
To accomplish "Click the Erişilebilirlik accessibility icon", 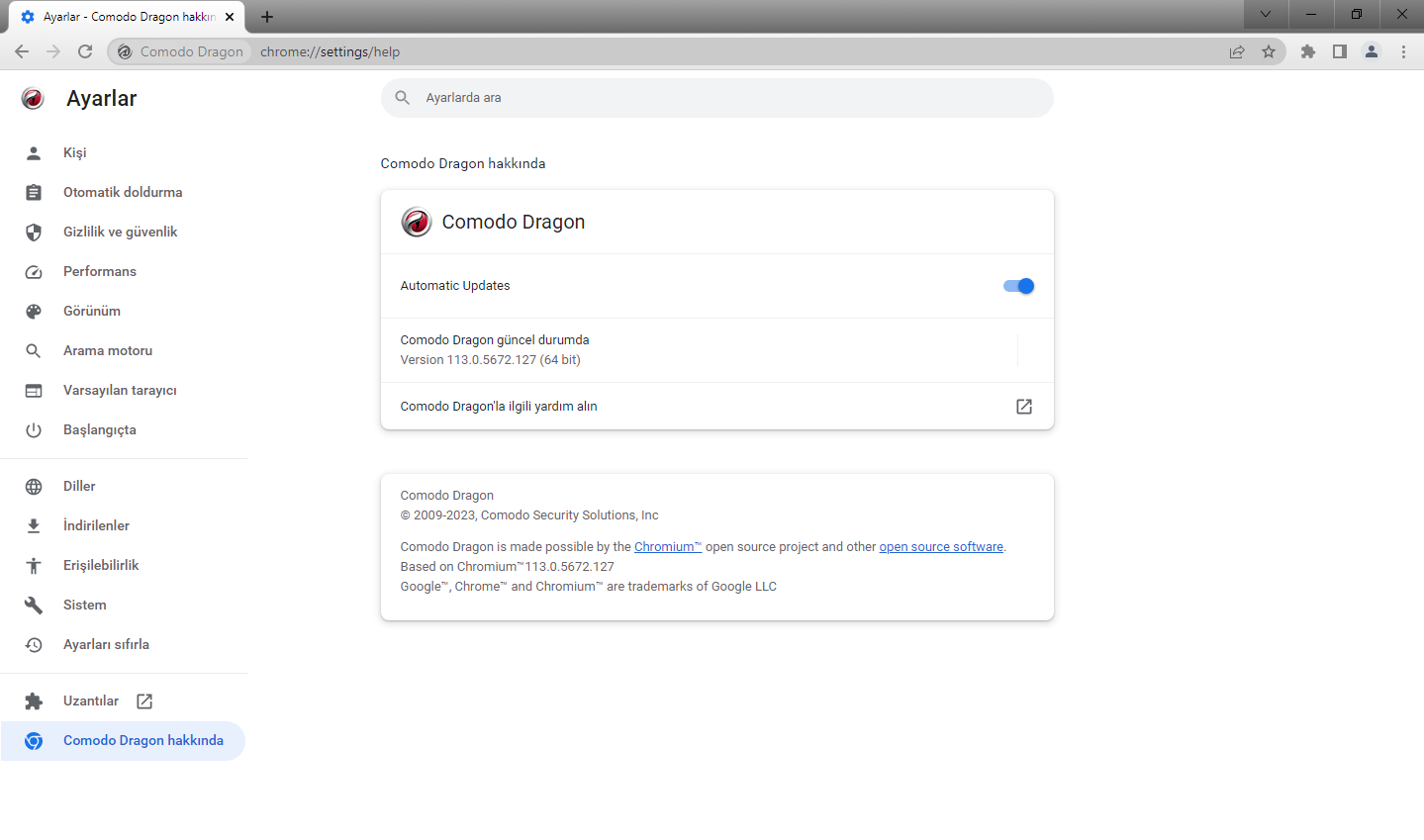I will [x=34, y=565].
